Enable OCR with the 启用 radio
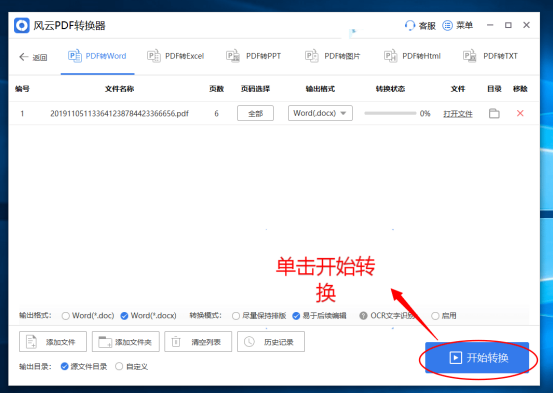The image size is (553, 393). click(x=435, y=316)
